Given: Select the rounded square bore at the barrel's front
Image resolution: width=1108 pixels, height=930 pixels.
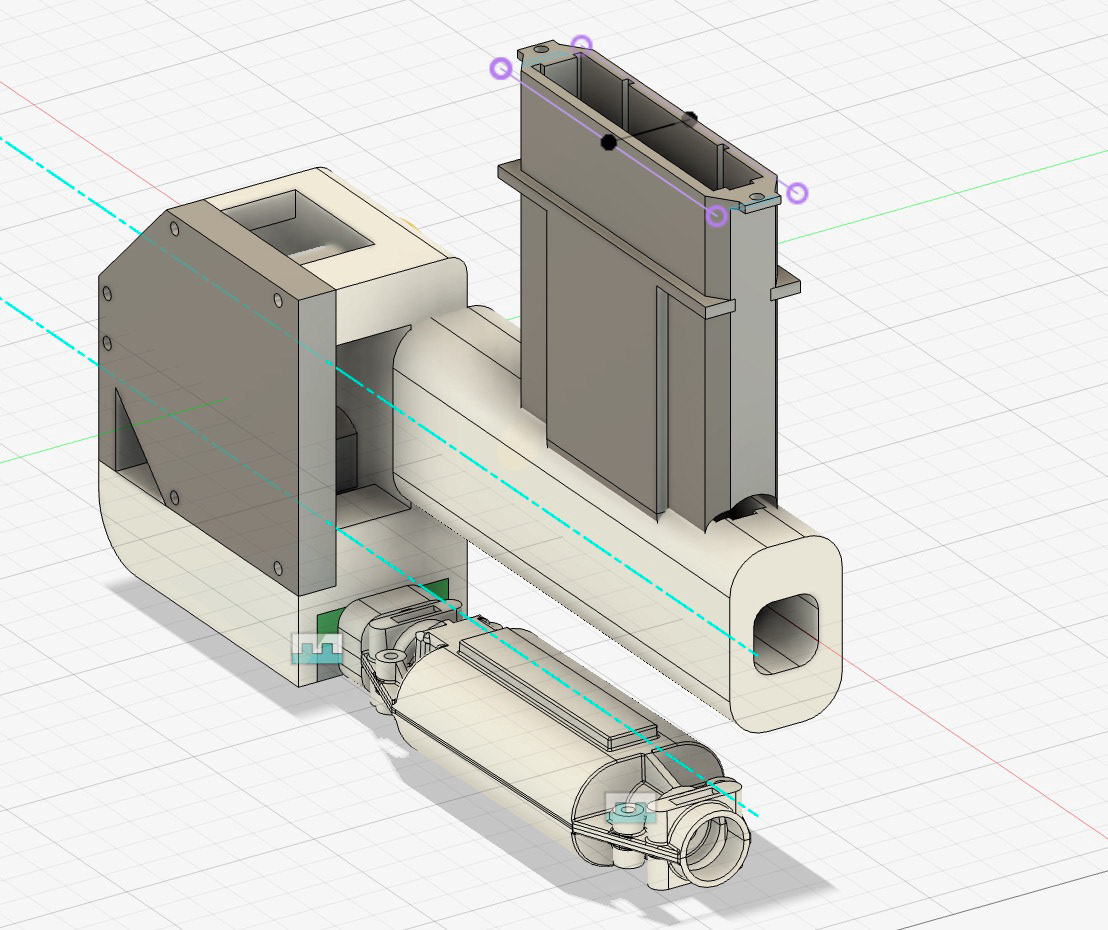Looking at the screenshot, I should click(786, 634).
